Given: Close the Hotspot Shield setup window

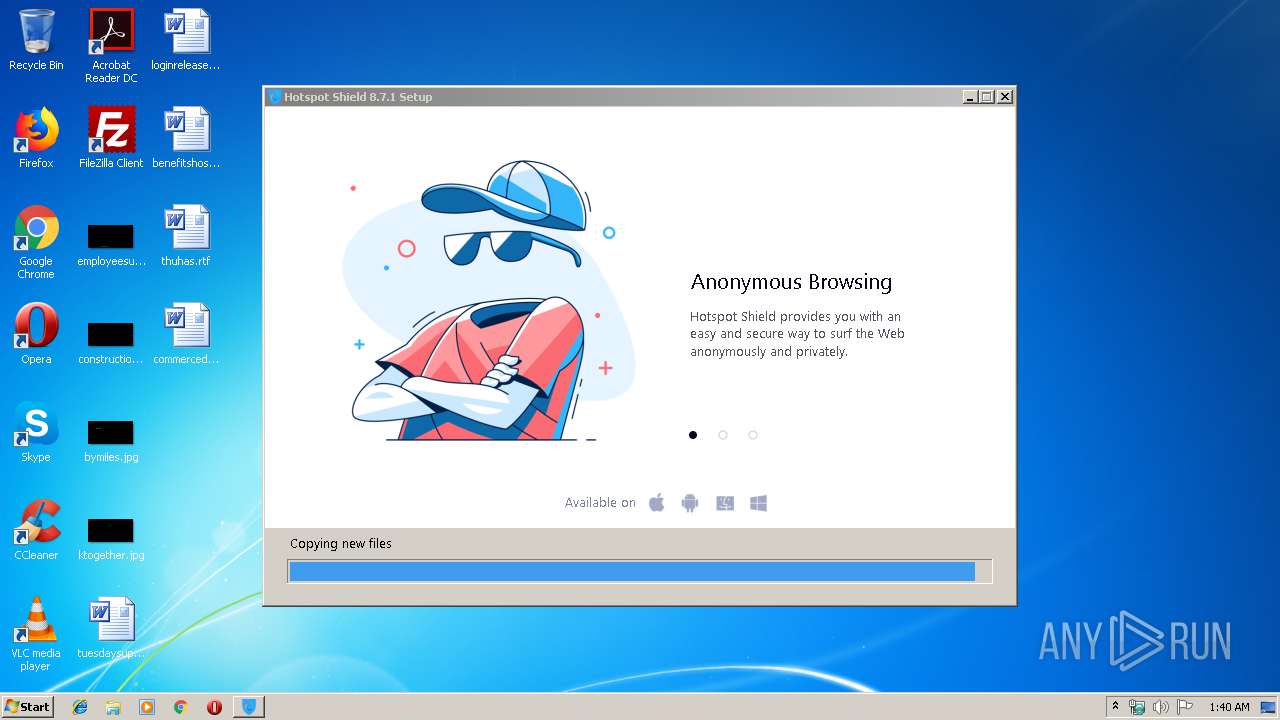Looking at the screenshot, I should coord(1005,97).
